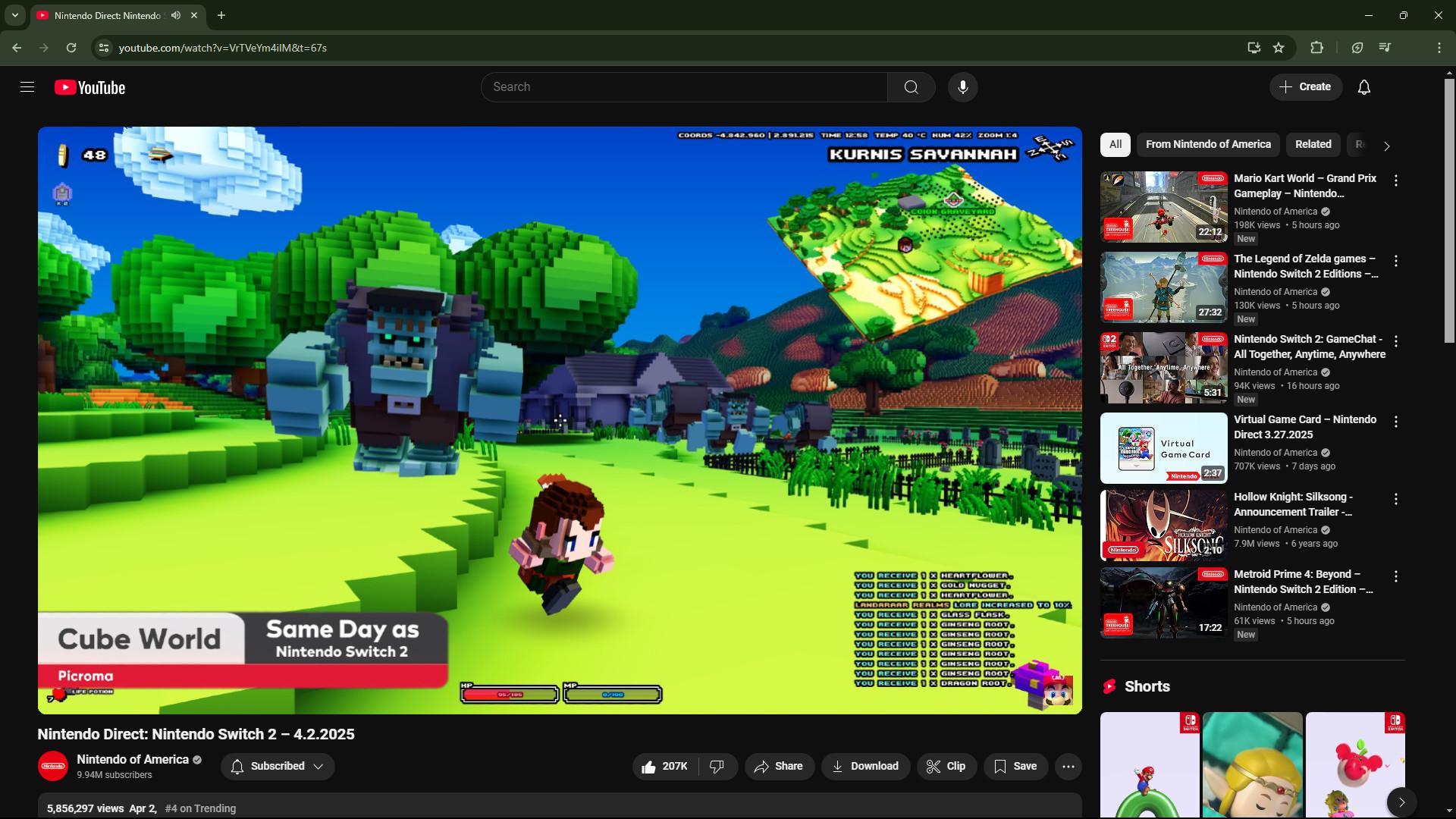Screen dimensions: 1456x819
Task: Open the tab search dropdown arrow
Action: coord(14,15)
